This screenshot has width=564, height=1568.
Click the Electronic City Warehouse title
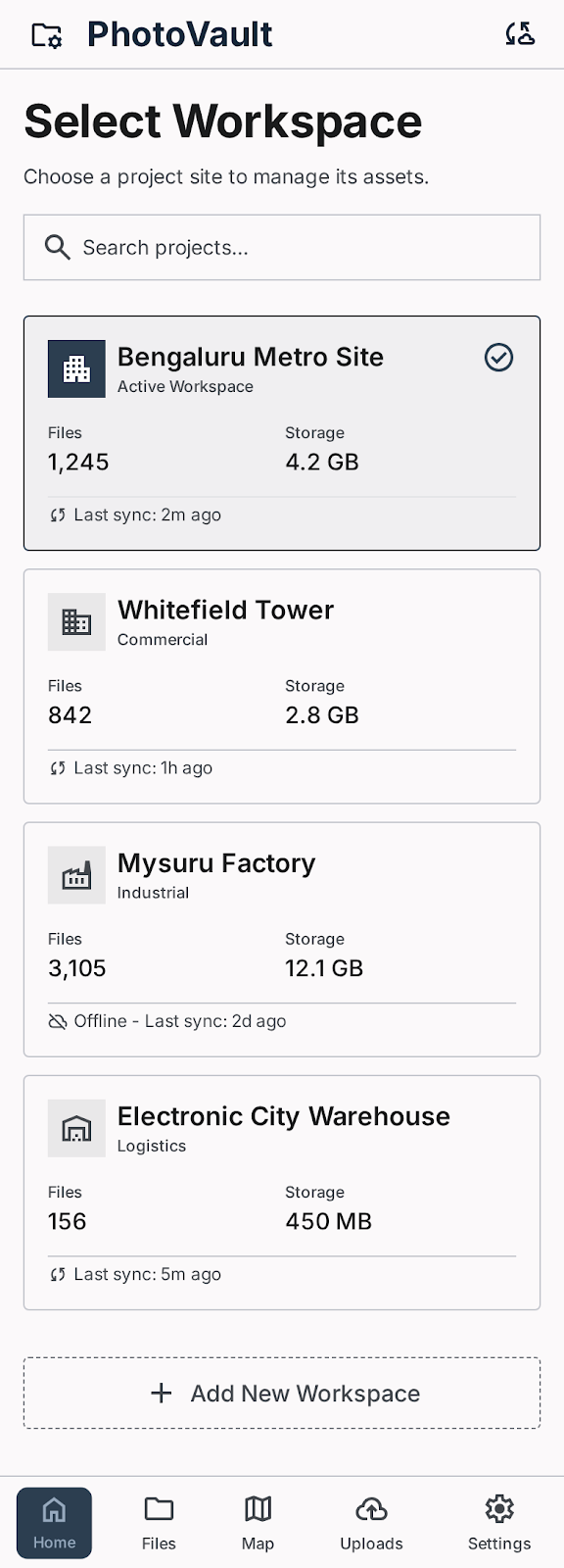point(284,1116)
